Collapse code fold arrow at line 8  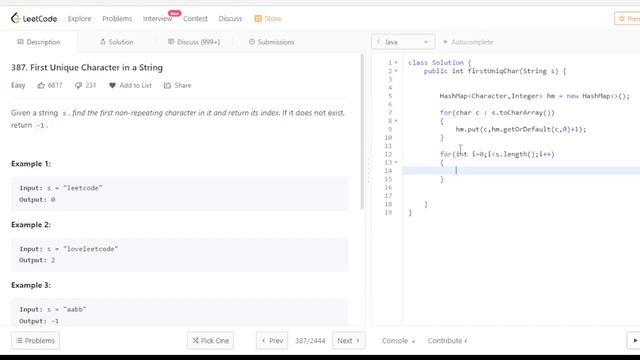pyautogui.click(x=396, y=121)
